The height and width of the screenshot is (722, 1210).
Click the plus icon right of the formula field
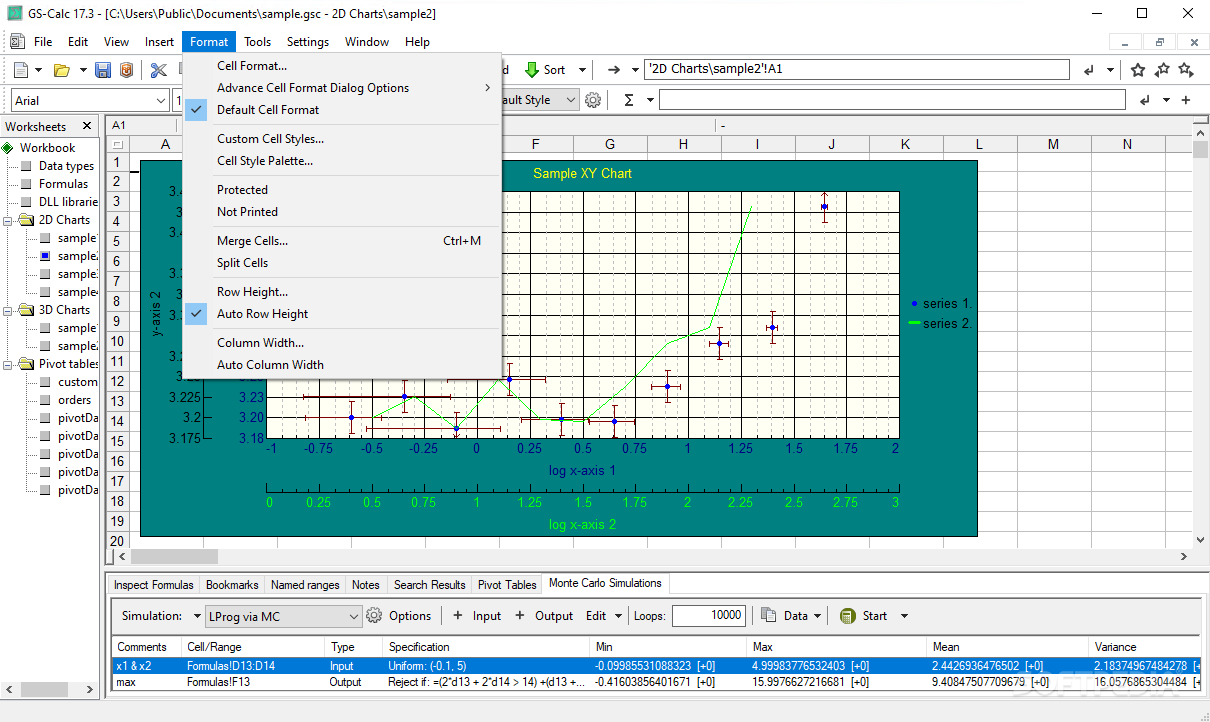click(x=1186, y=100)
